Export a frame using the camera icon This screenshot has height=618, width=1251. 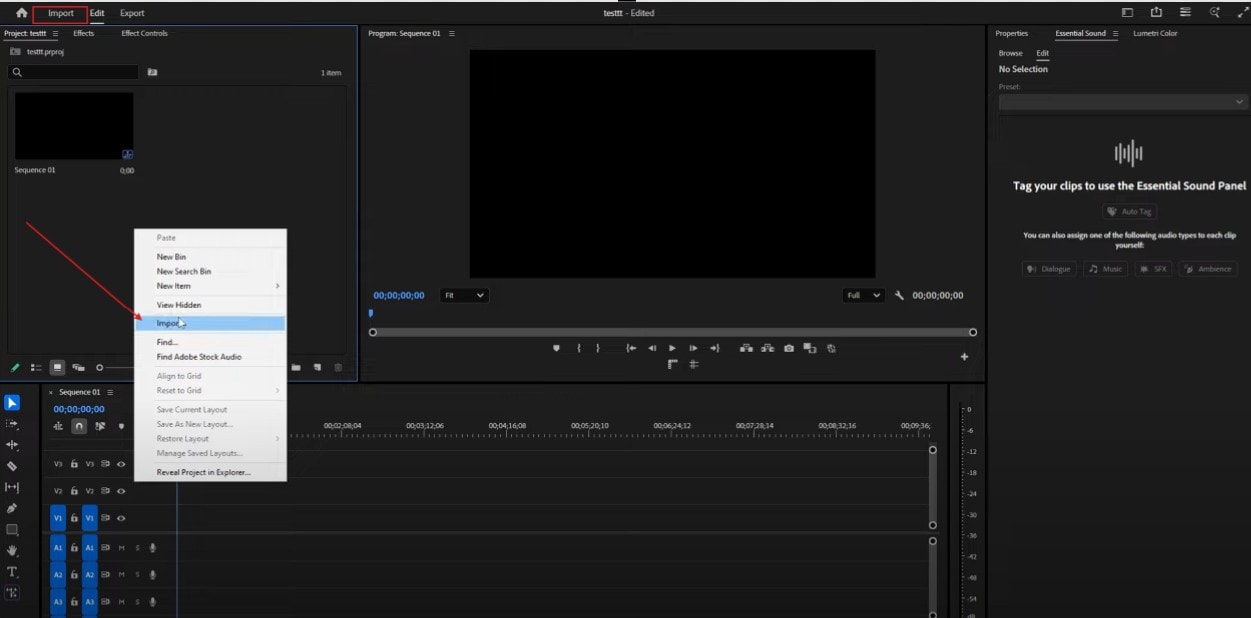(x=789, y=349)
